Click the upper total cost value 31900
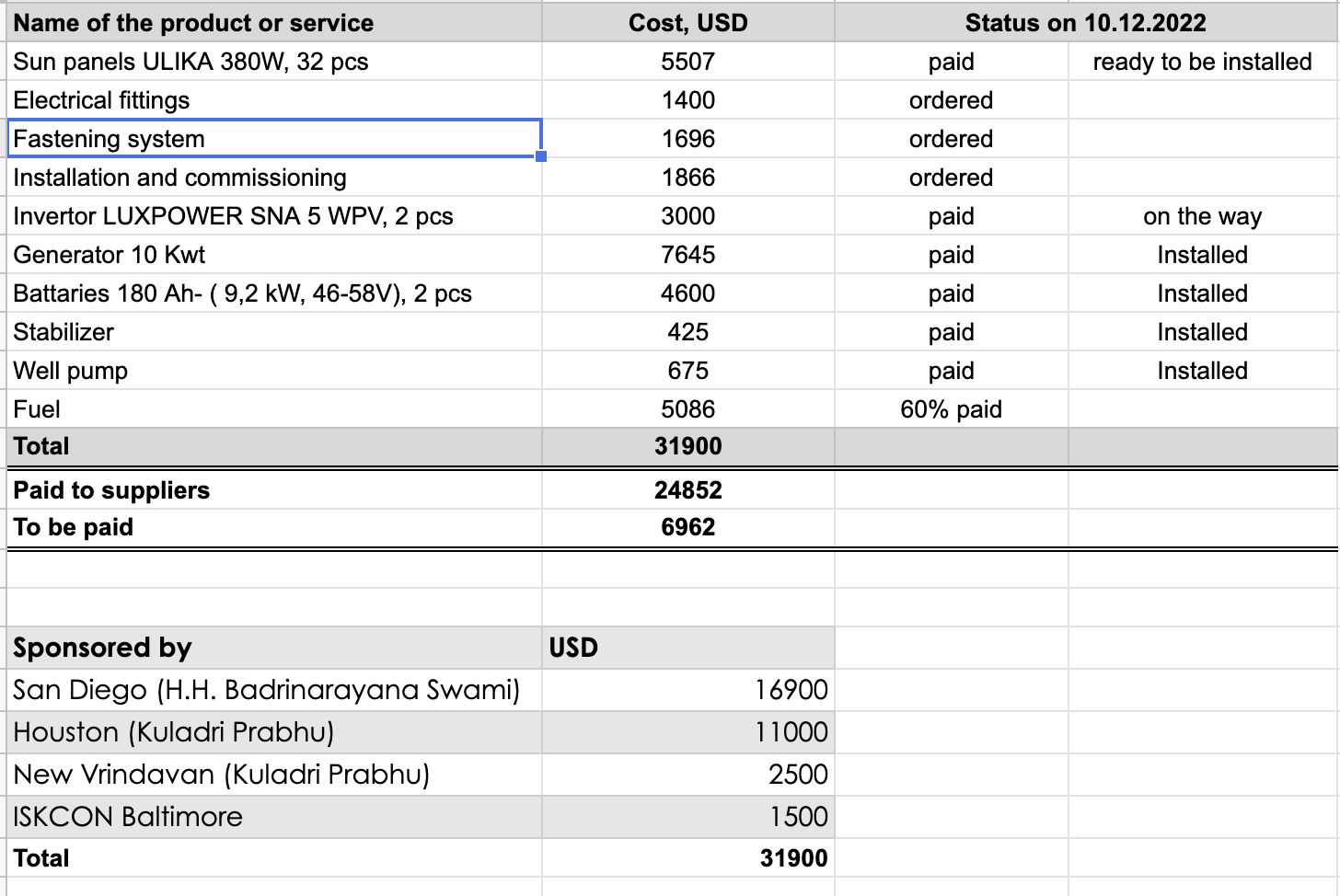This screenshot has width=1340, height=896. (688, 446)
